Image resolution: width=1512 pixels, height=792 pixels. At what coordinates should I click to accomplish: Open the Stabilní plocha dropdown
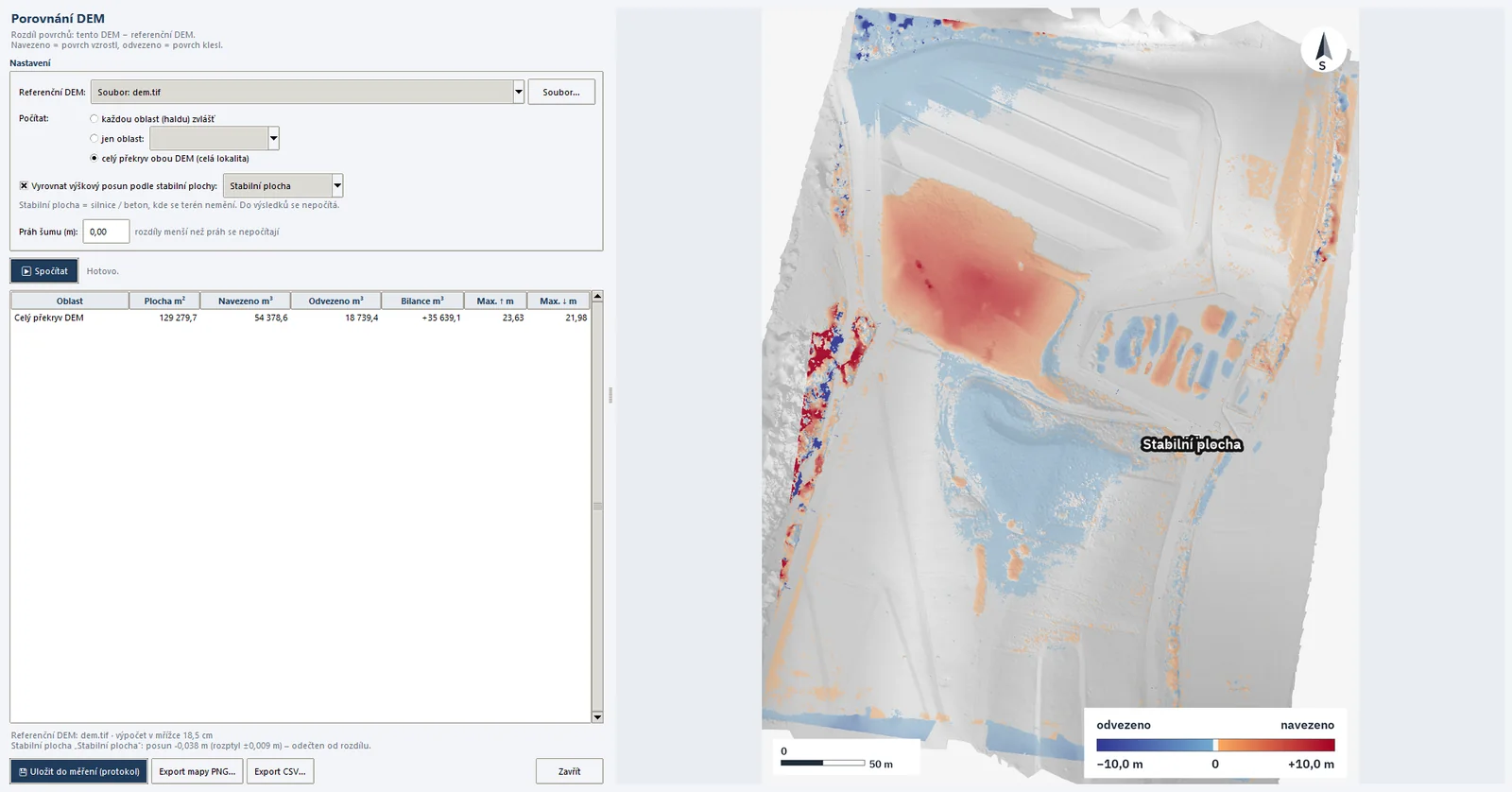pos(337,185)
